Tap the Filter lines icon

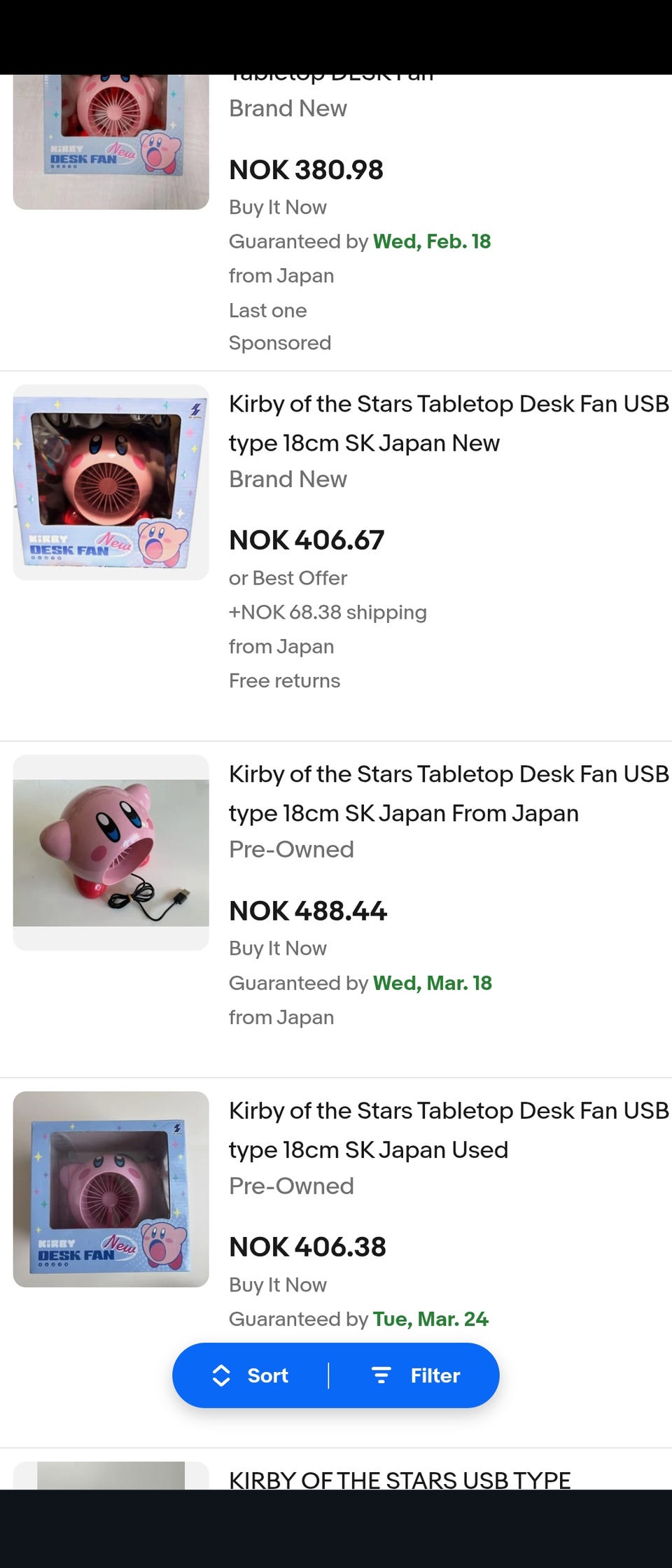(381, 1375)
